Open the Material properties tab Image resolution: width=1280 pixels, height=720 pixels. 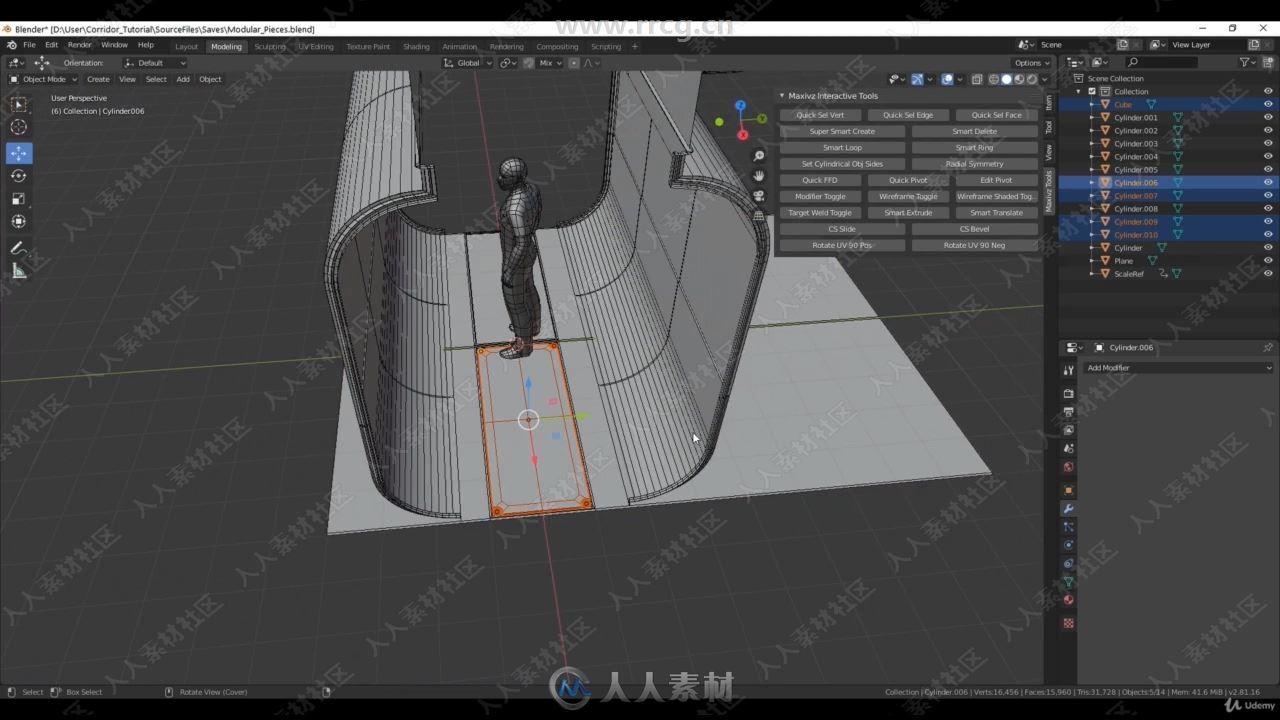(1068, 600)
